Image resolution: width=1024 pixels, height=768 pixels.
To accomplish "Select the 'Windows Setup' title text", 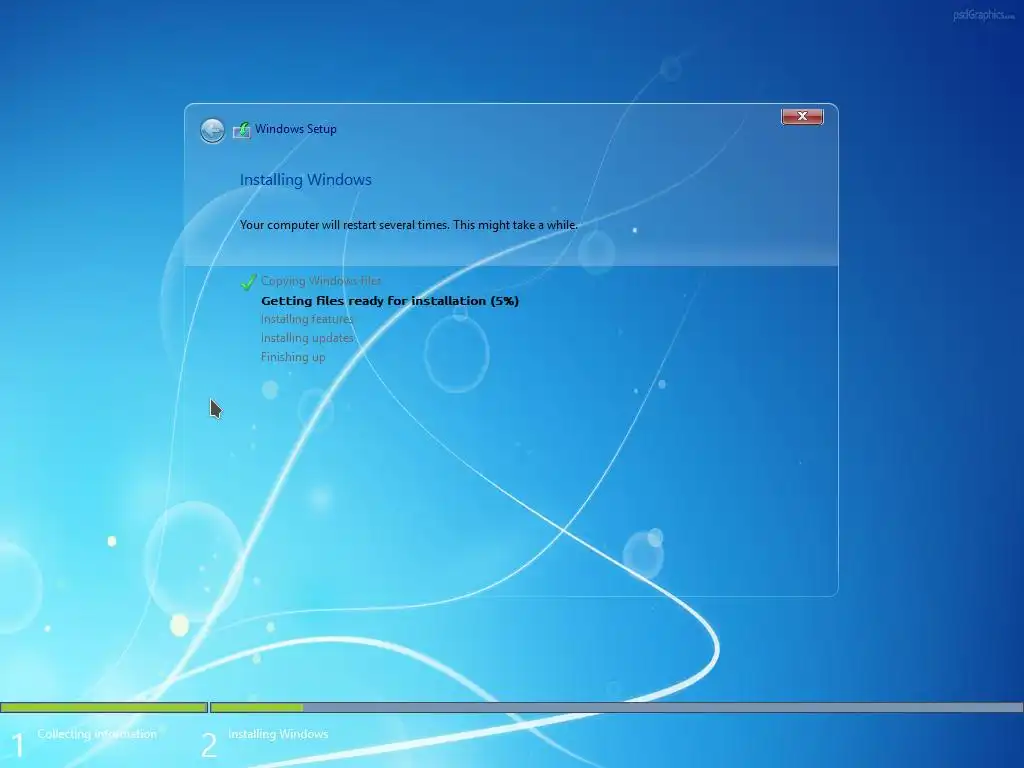I will coord(296,129).
